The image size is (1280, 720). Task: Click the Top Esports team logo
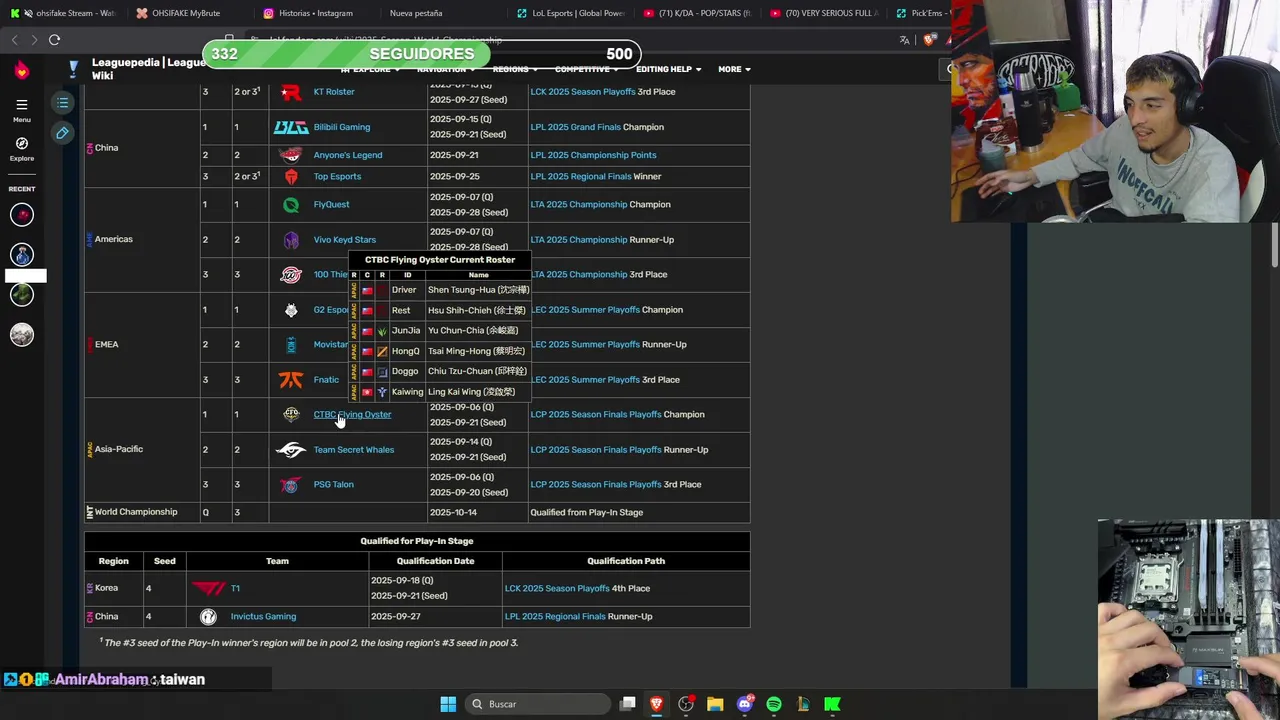point(291,177)
